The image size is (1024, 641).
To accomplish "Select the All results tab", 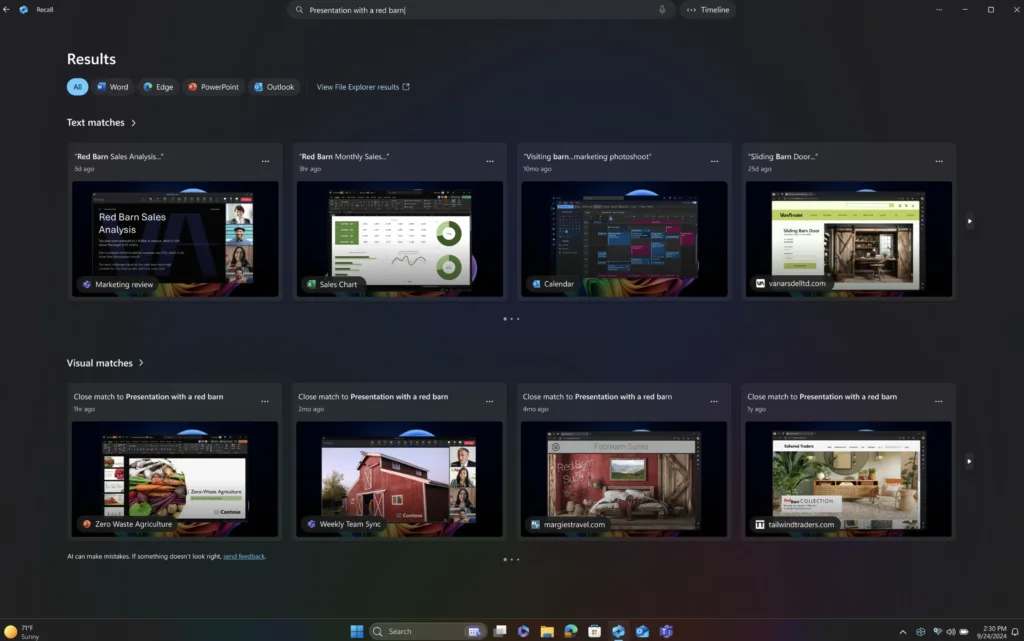I will 77,87.
